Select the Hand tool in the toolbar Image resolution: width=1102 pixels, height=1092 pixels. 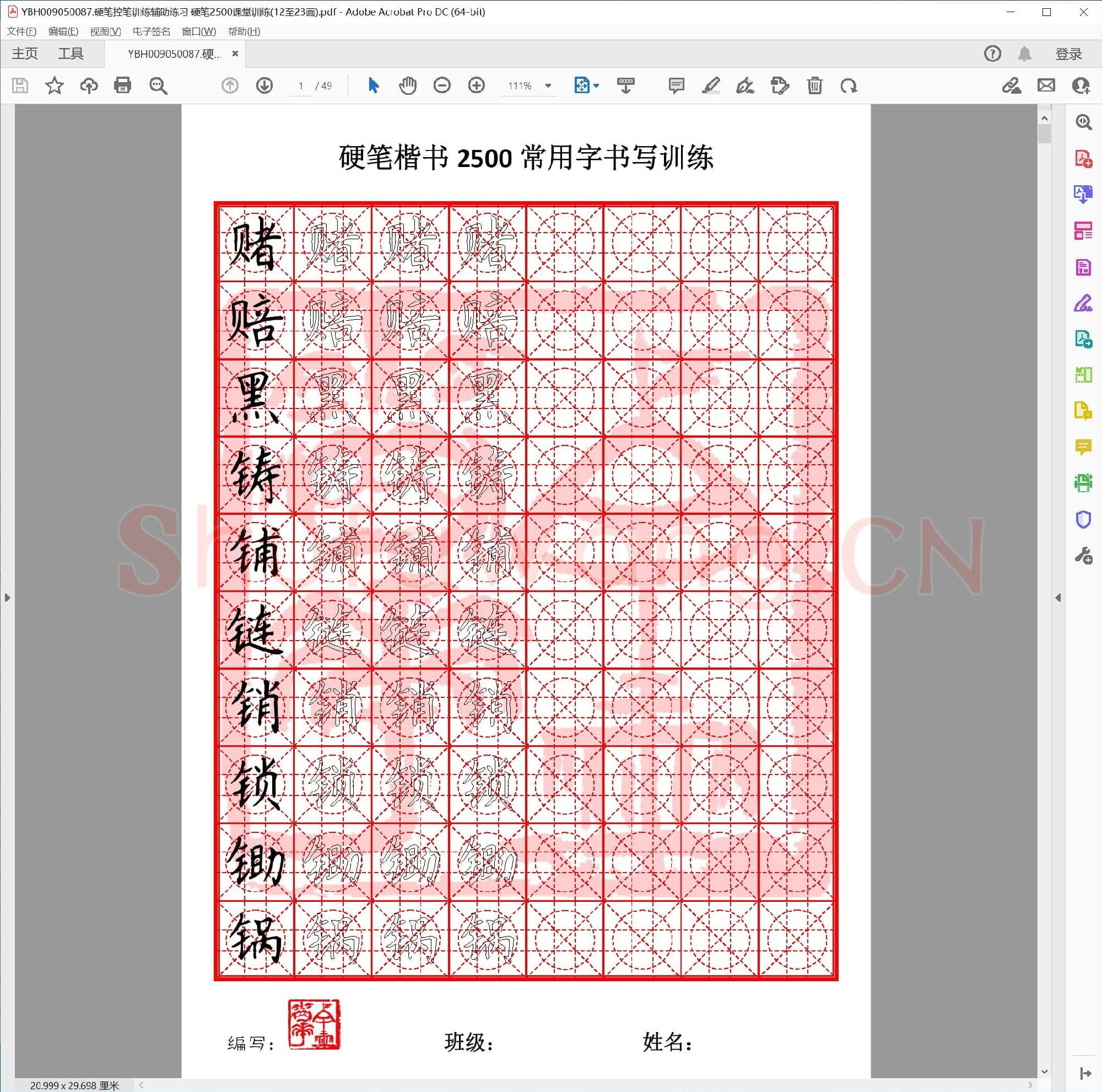[x=407, y=85]
